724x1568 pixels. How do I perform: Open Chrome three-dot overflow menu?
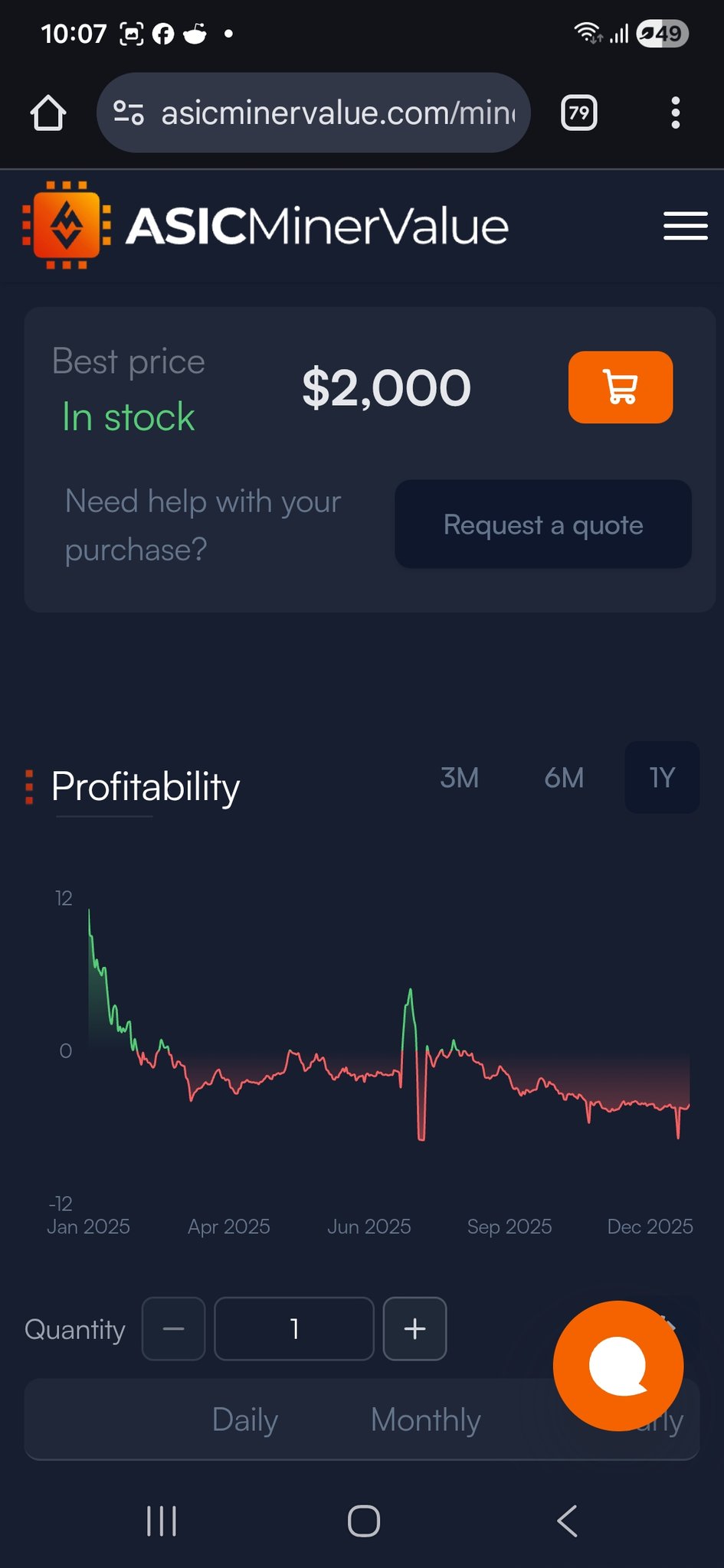click(x=675, y=113)
